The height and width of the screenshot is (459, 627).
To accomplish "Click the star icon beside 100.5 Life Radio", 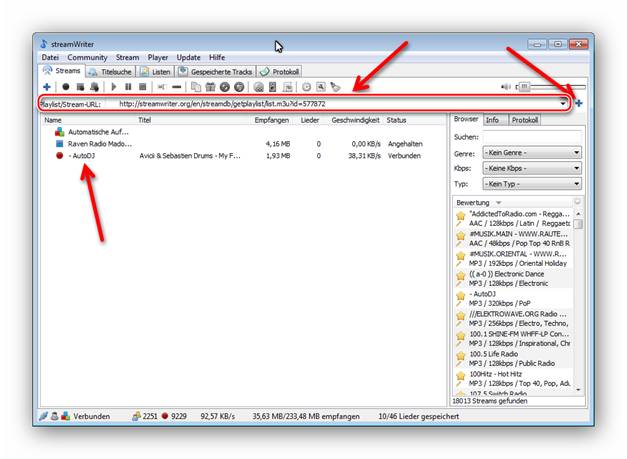I will pos(461,356).
